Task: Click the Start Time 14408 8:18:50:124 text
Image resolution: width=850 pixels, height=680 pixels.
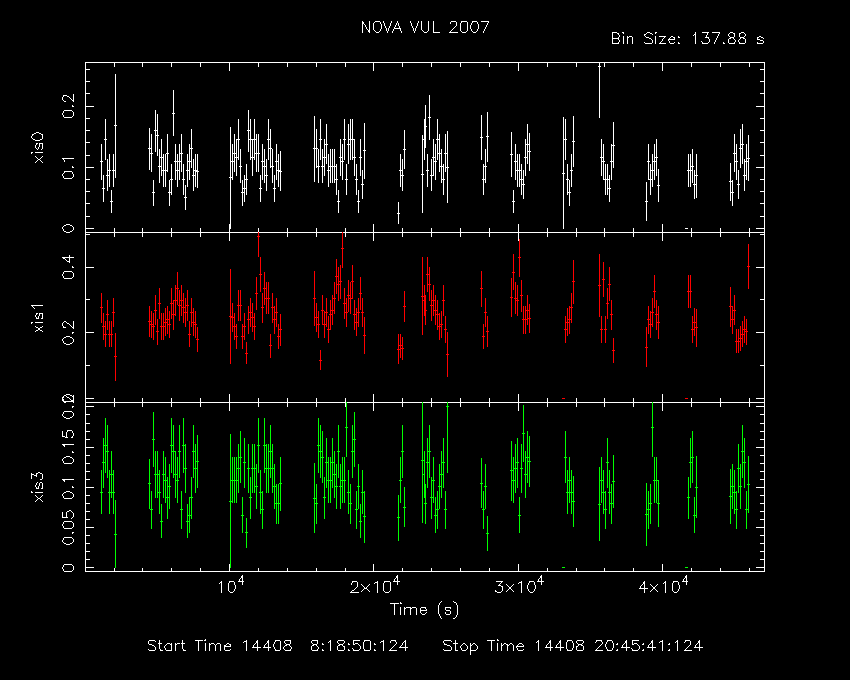Action: coord(278,646)
